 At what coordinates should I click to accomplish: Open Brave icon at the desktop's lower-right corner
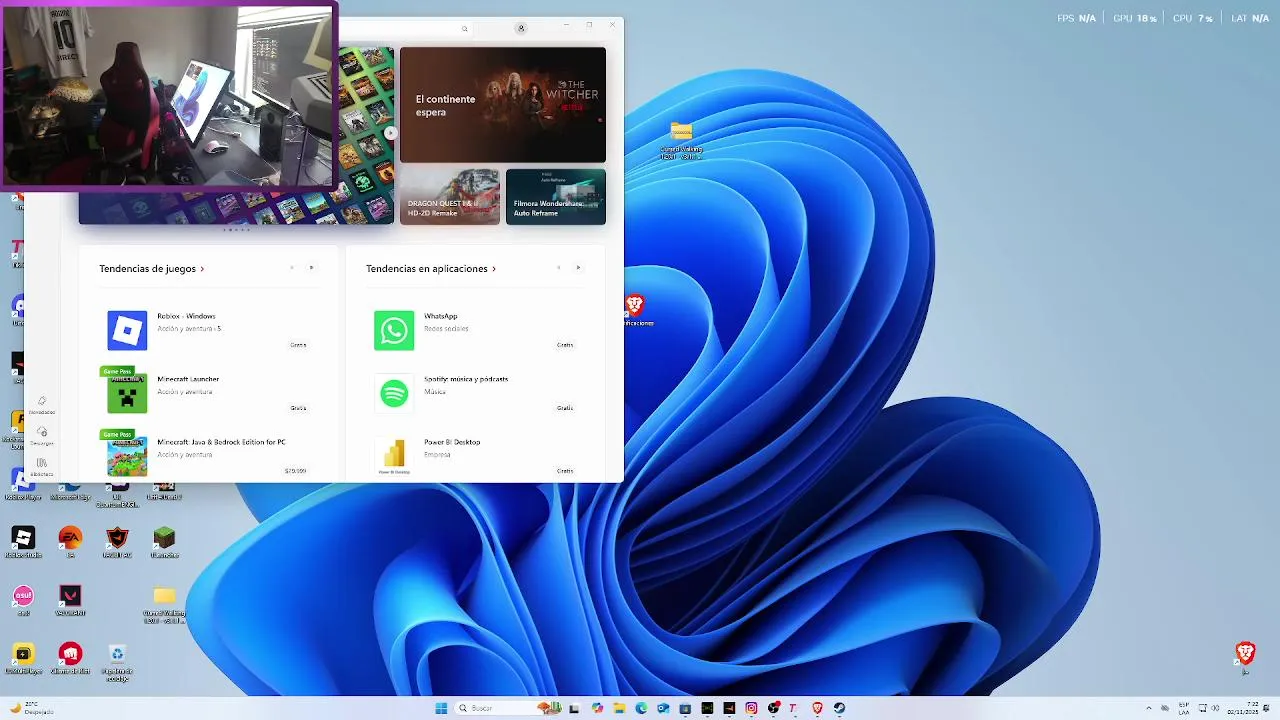(1245, 657)
